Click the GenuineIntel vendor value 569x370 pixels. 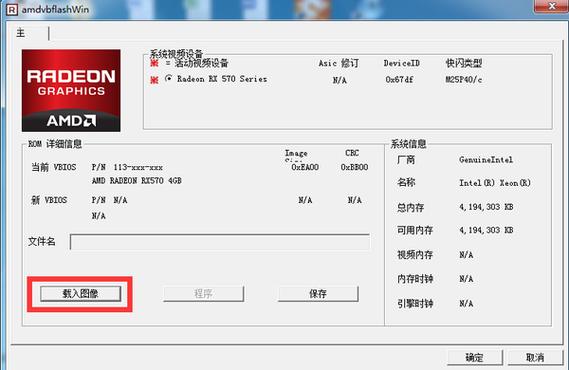pos(486,160)
